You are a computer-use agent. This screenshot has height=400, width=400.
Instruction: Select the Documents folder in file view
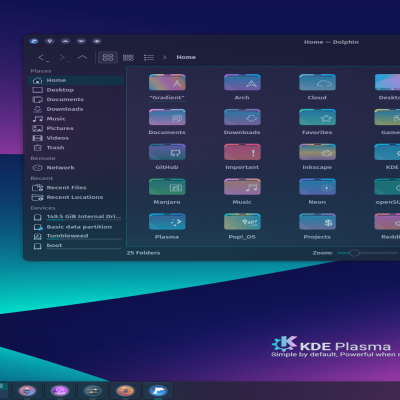[x=167, y=117]
